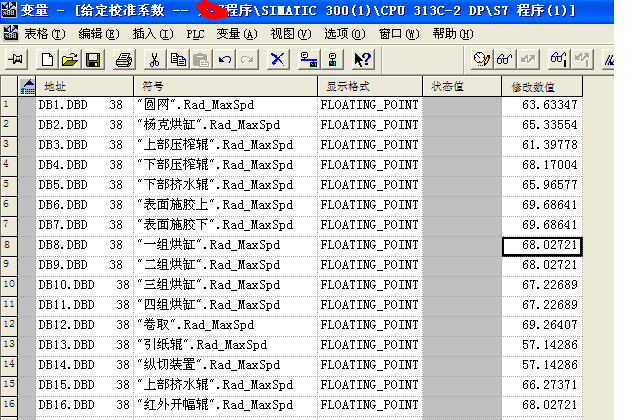Screen dimensions: 640x420
Task: Click the modify variables arrow icon
Action: tap(528, 60)
